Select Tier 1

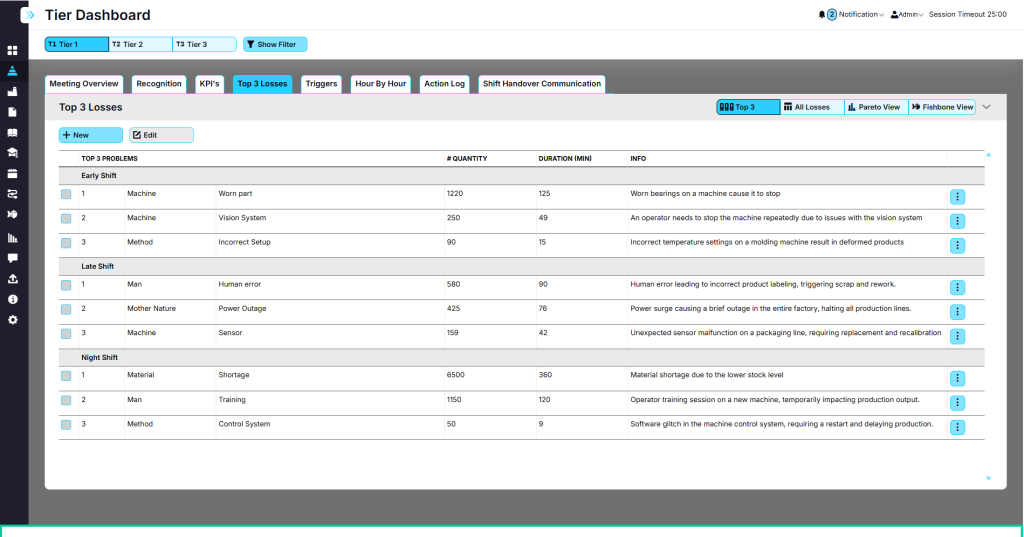[x=76, y=44]
